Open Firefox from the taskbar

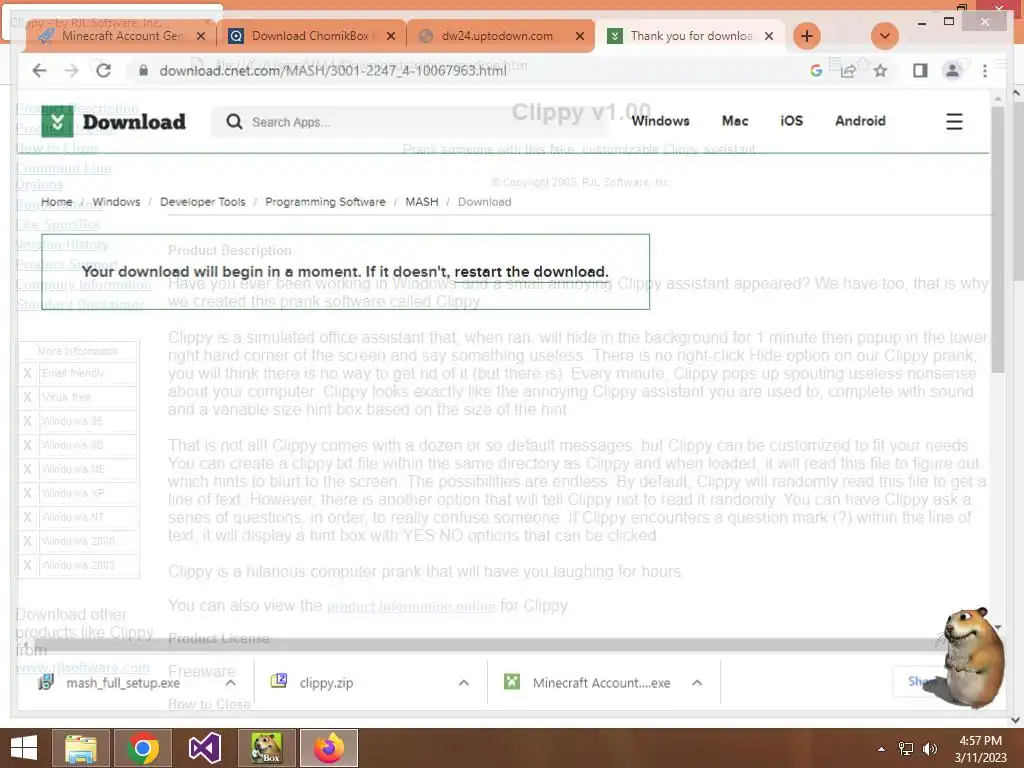pyautogui.click(x=328, y=748)
